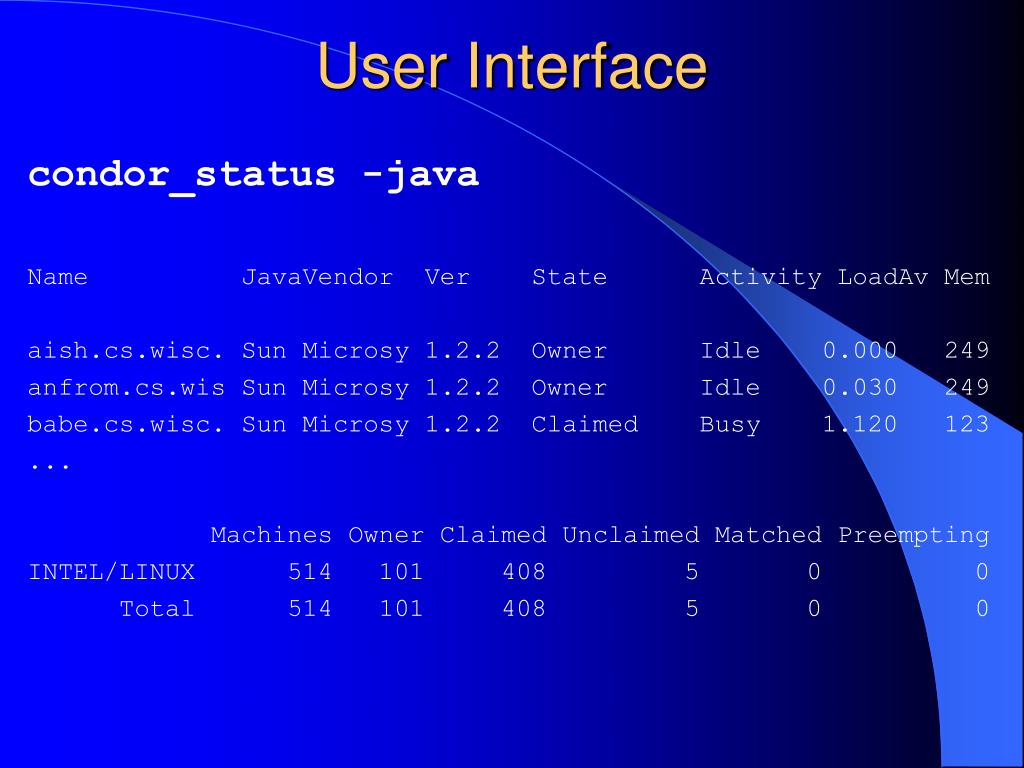Click version "1.2.2" in the babe.cs.wisc. row
Viewport: 1024px width, 768px height.
click(462, 424)
